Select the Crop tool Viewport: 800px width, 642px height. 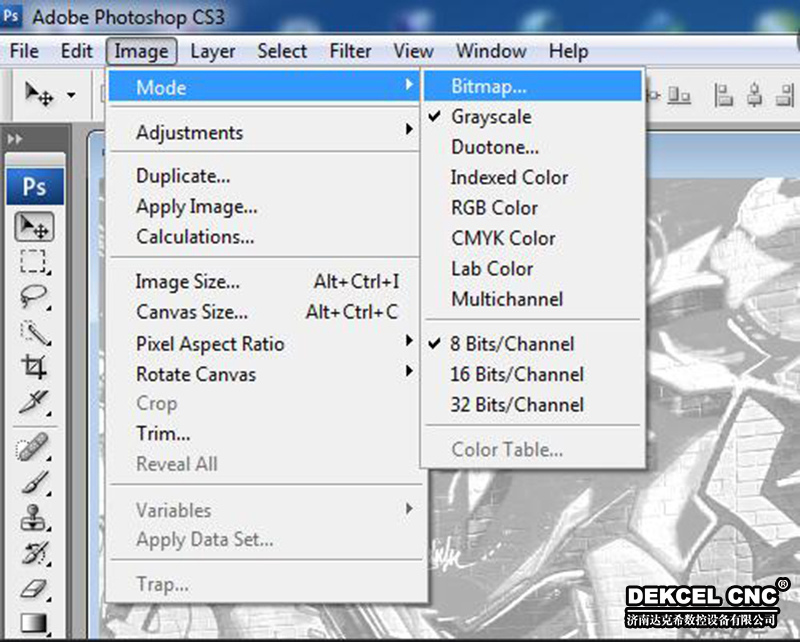point(34,367)
